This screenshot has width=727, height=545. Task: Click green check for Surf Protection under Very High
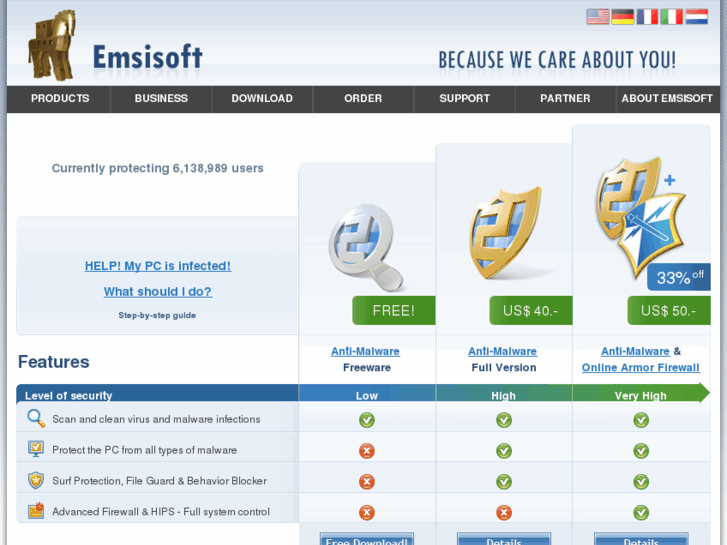[641, 481]
